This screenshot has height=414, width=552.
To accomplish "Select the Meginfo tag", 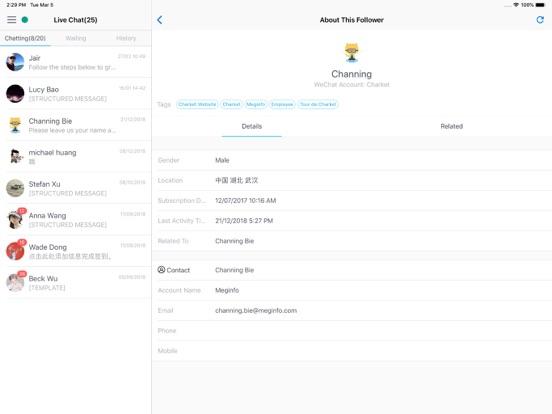I will [x=256, y=104].
